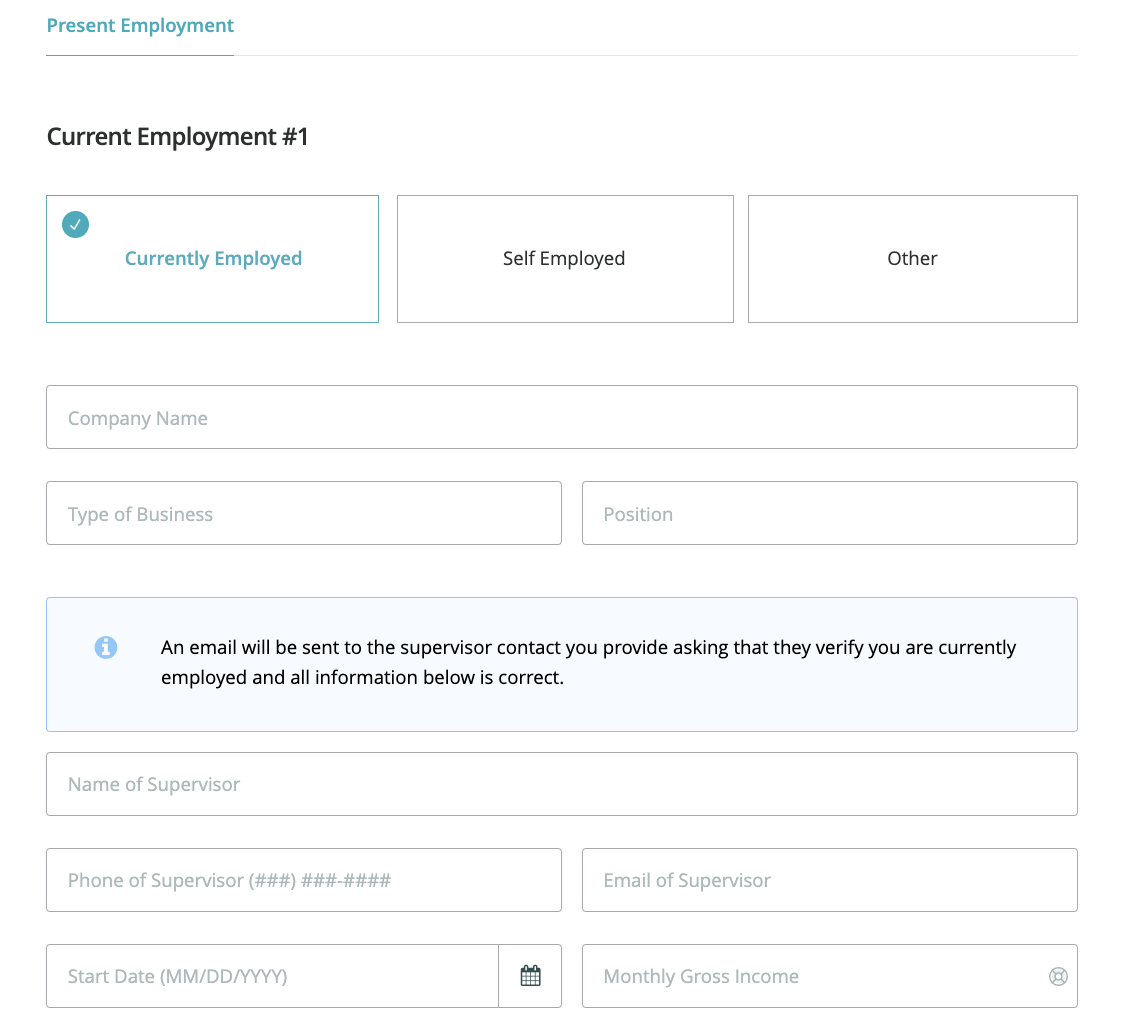Focus the Company Name field
The width and height of the screenshot is (1124, 1026).
pyautogui.click(x=561, y=417)
